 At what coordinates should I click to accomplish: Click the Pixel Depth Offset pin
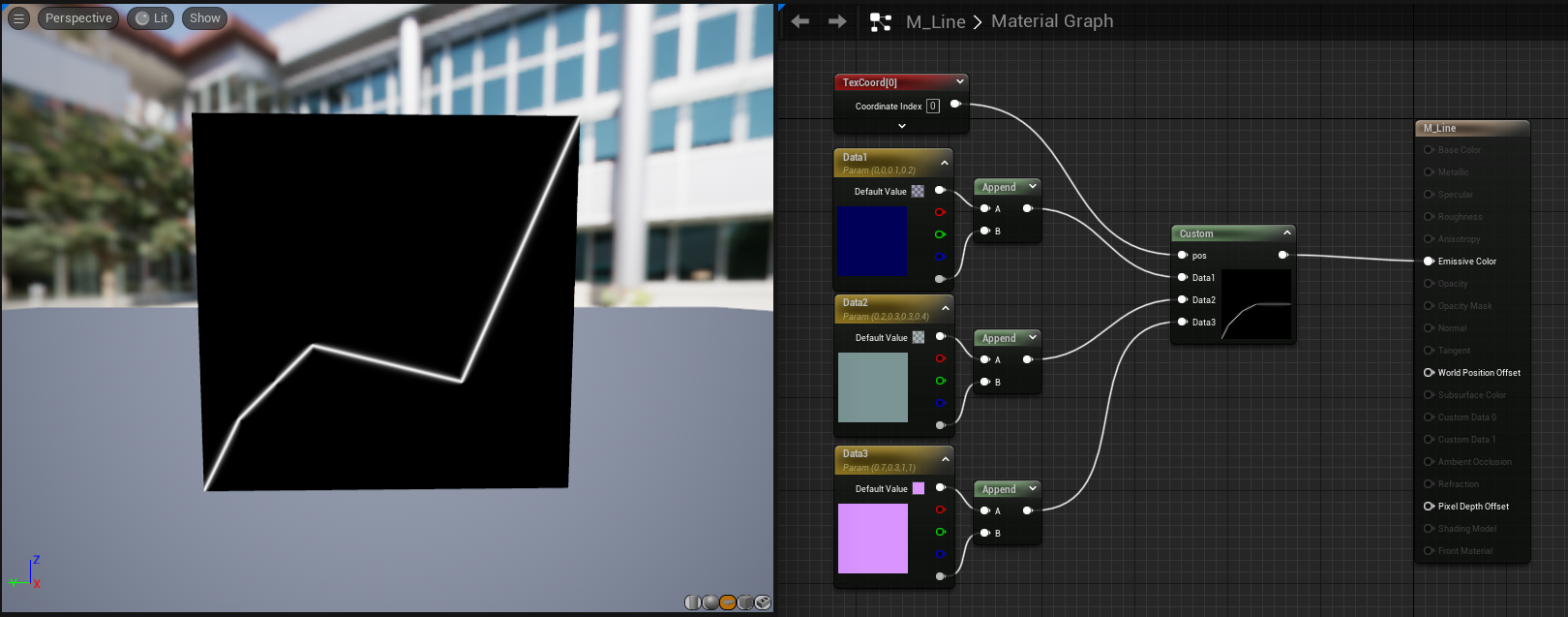point(1429,506)
